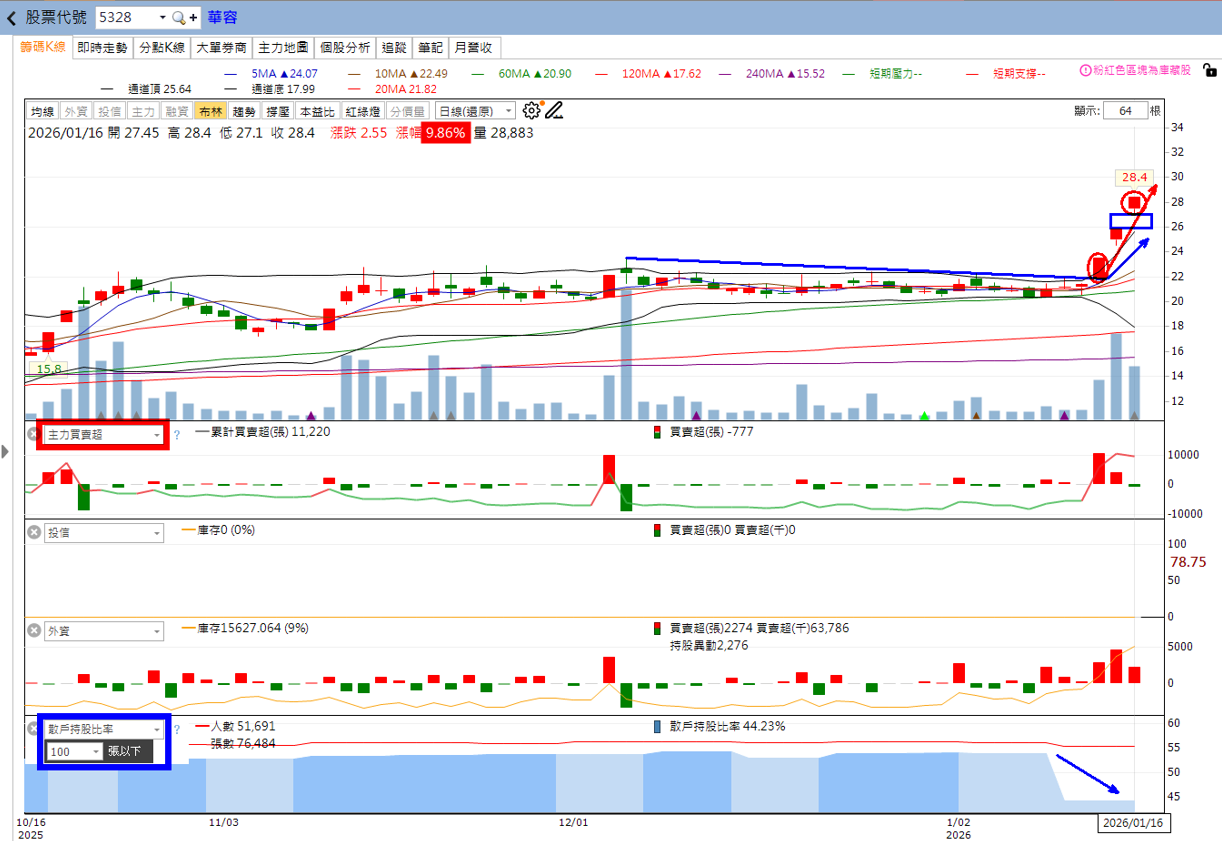The height and width of the screenshot is (841, 1222).
Task: Toggle the 外資 overlay button
Action: click(x=75, y=111)
